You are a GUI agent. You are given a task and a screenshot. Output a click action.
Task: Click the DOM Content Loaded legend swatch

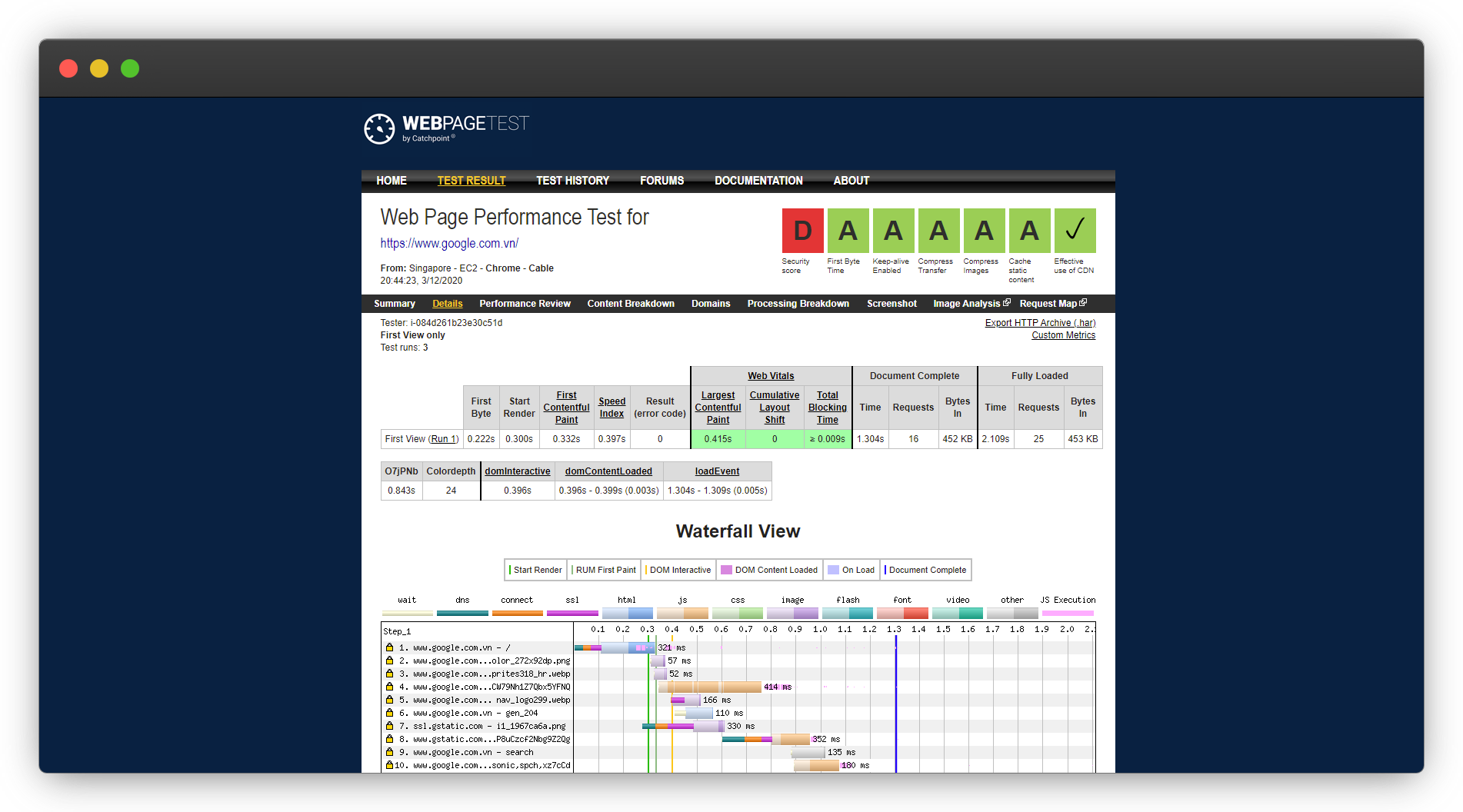click(726, 570)
